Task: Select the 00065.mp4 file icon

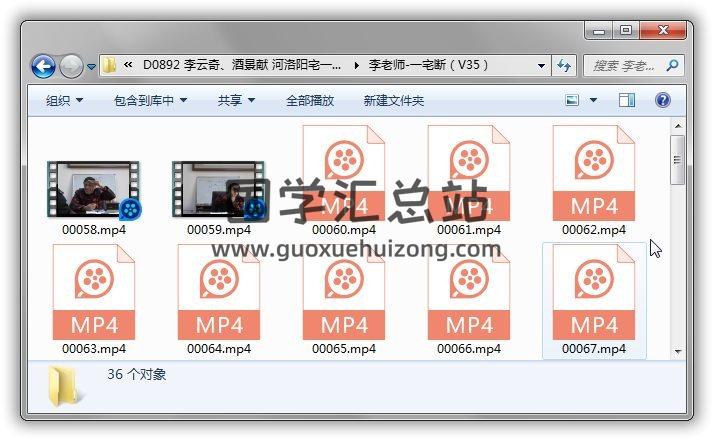Action: click(x=344, y=292)
